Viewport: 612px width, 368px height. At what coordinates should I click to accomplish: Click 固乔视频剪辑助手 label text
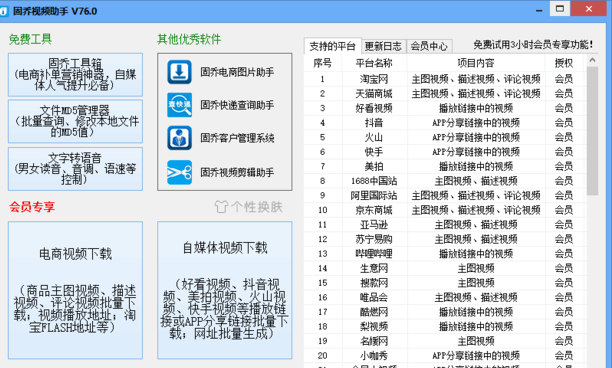(x=237, y=172)
